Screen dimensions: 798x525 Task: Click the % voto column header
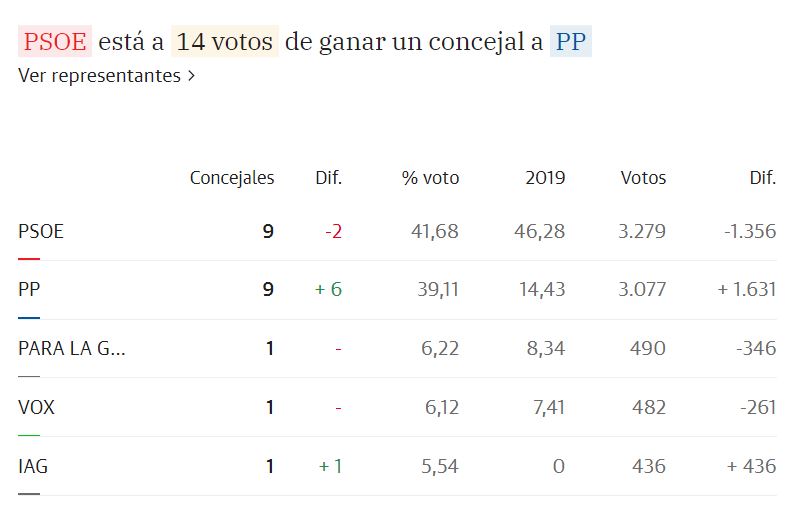(x=431, y=178)
